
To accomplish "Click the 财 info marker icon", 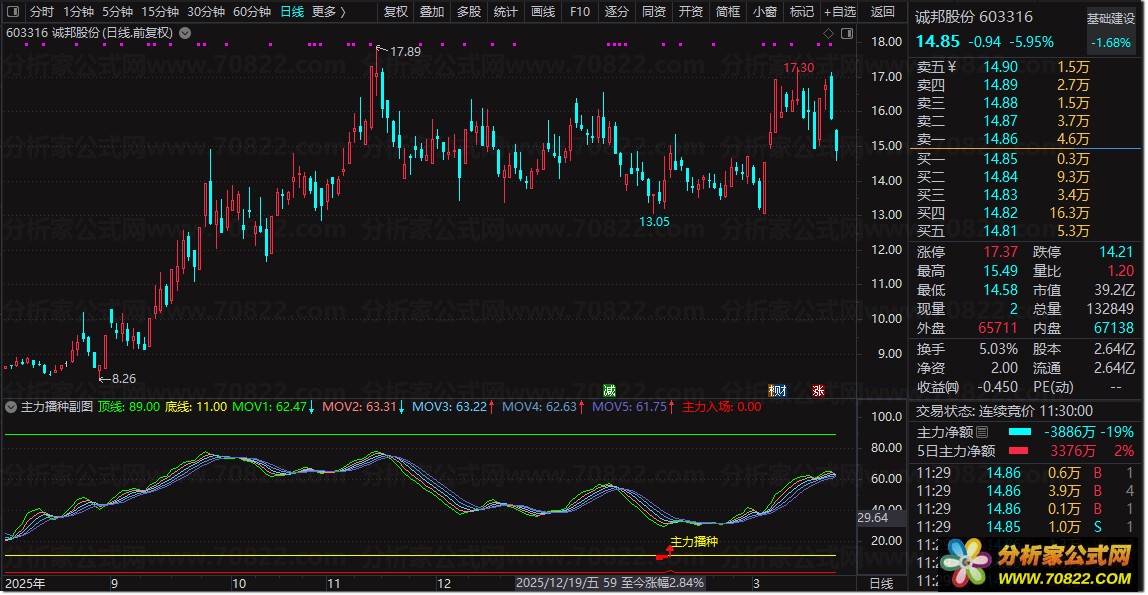I will tap(777, 390).
